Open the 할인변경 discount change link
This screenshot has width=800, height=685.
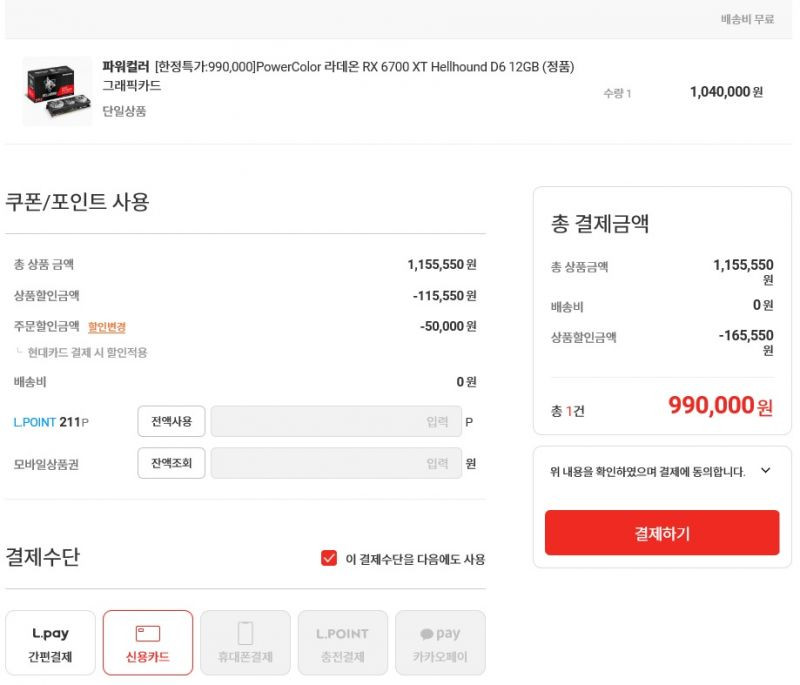tap(107, 326)
